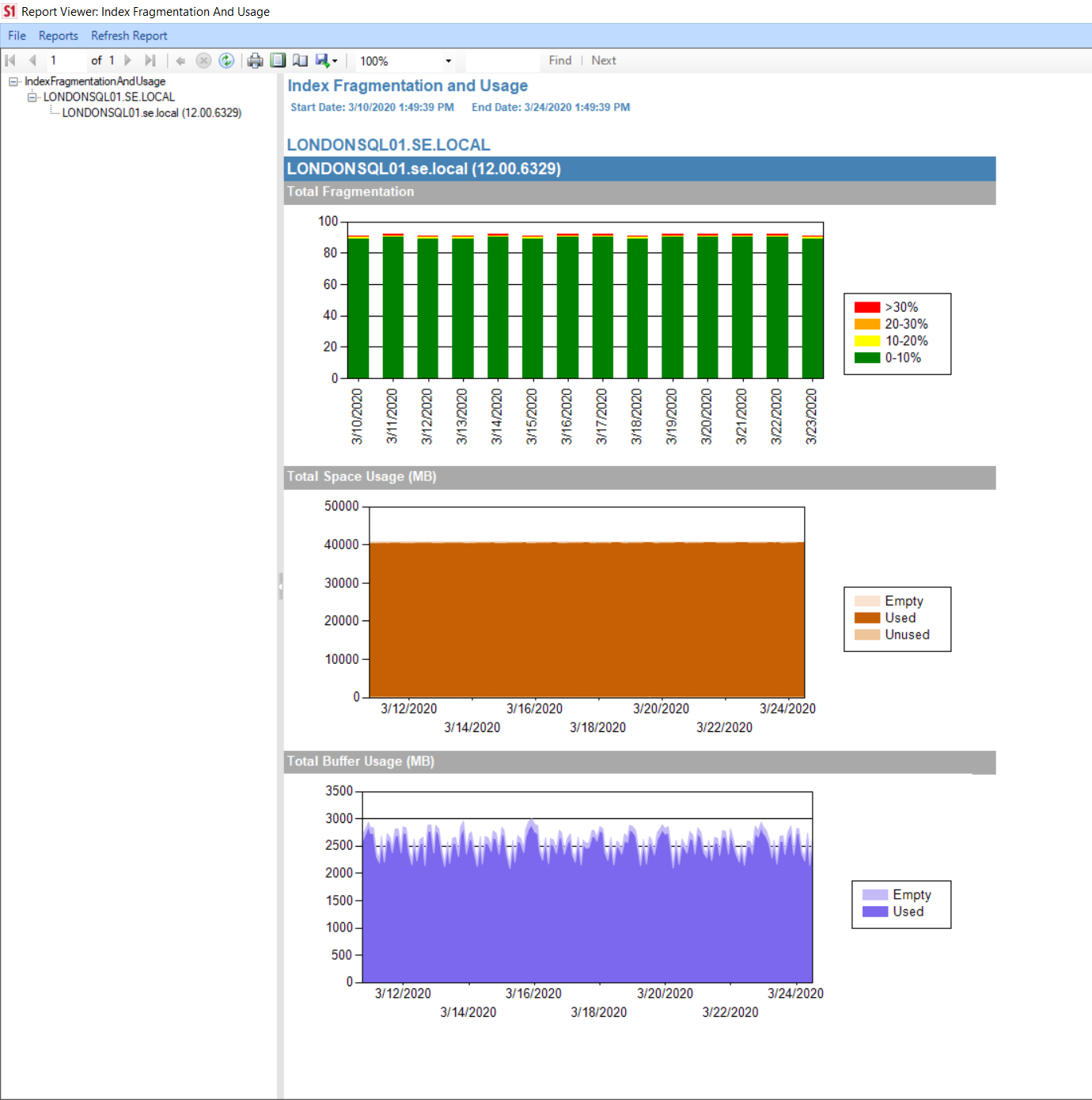Go to the last page
This screenshot has width=1092, height=1100.
pos(150,60)
